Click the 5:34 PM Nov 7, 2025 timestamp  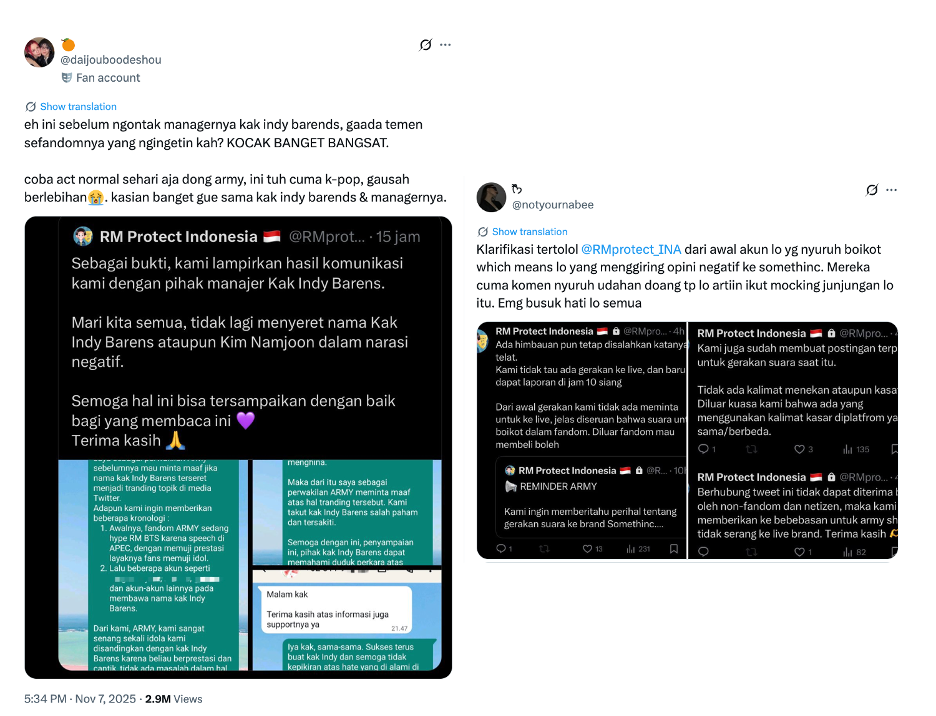click(x=80, y=699)
